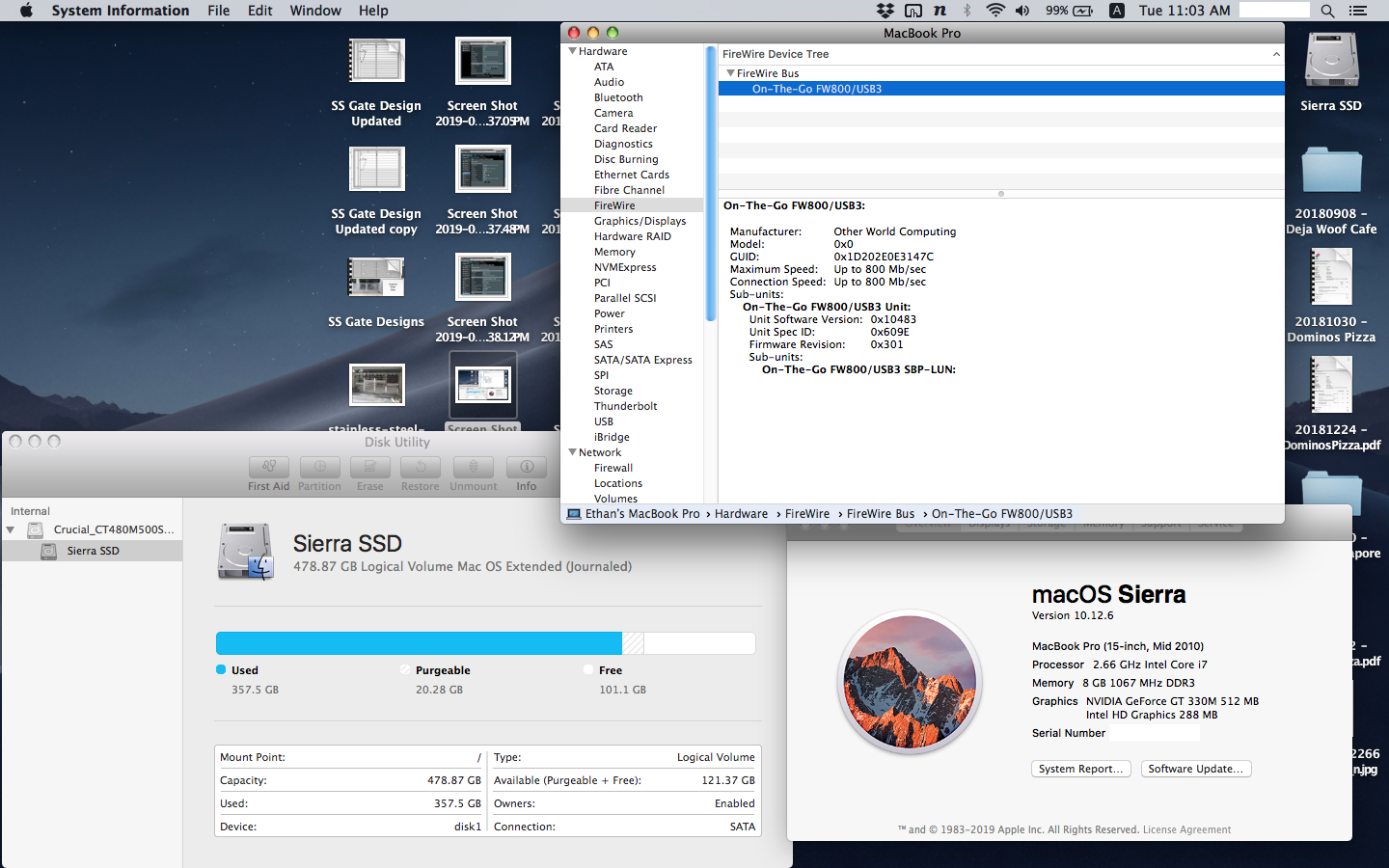Click the Erase toolbar icon
Screen dimensions: 1389x868
370,467
